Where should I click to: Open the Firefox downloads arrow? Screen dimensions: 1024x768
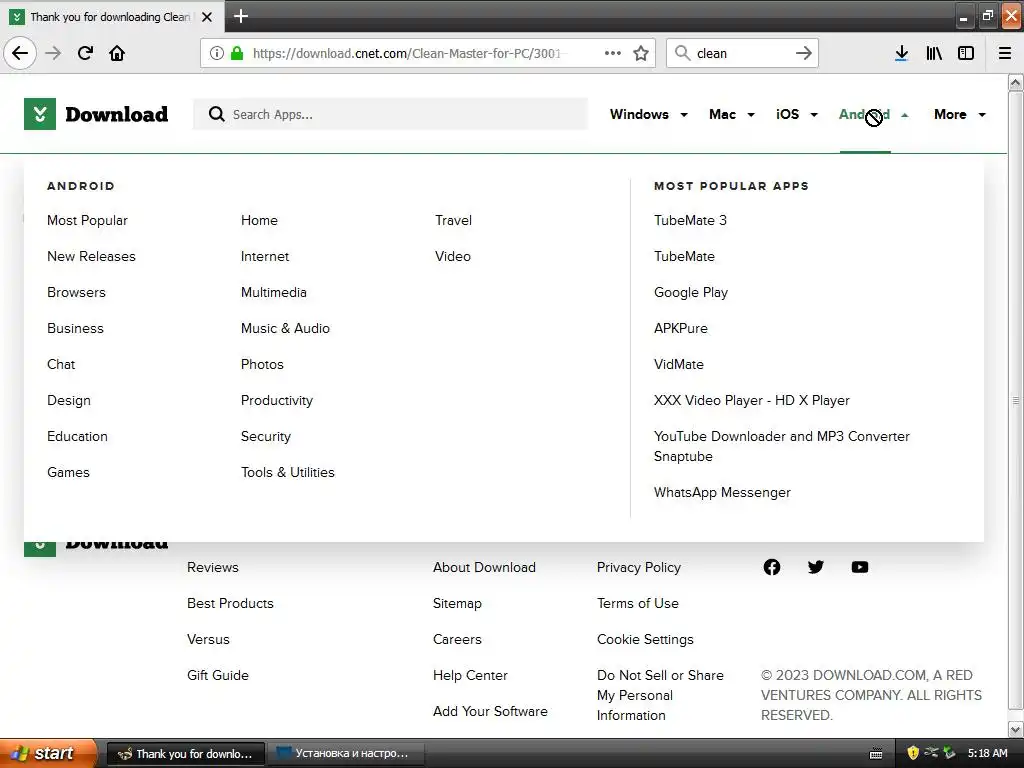901,53
